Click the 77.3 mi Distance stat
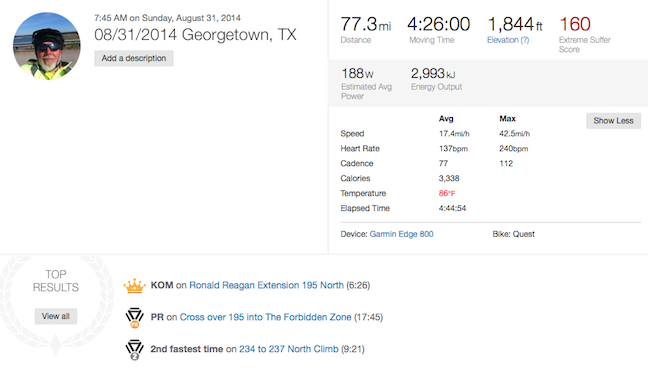This screenshot has height=370, width=648. [366, 29]
